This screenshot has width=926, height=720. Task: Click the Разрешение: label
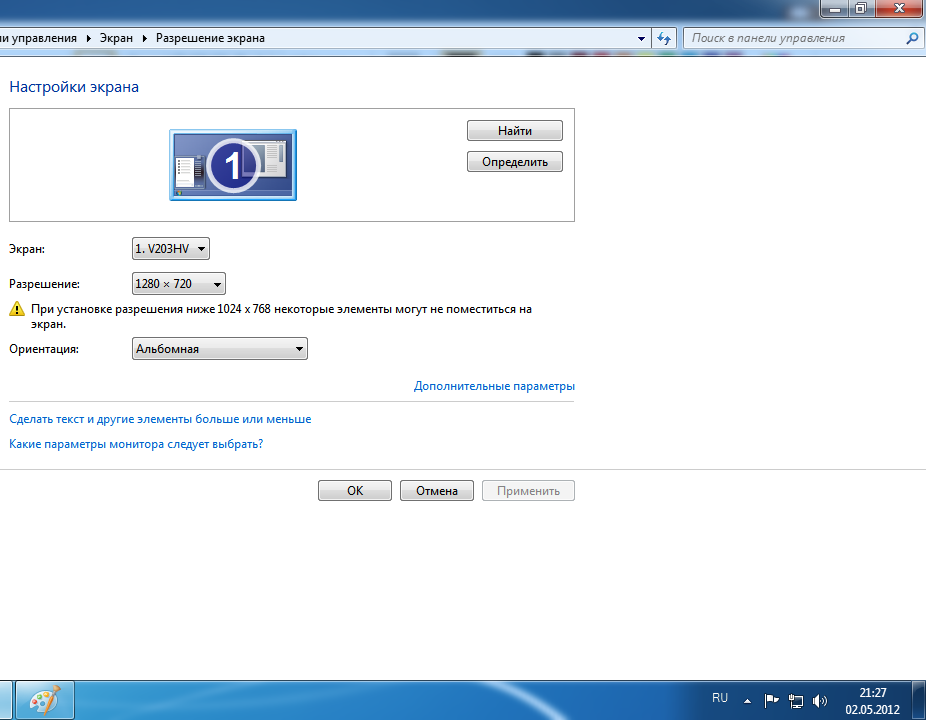[x=44, y=284]
